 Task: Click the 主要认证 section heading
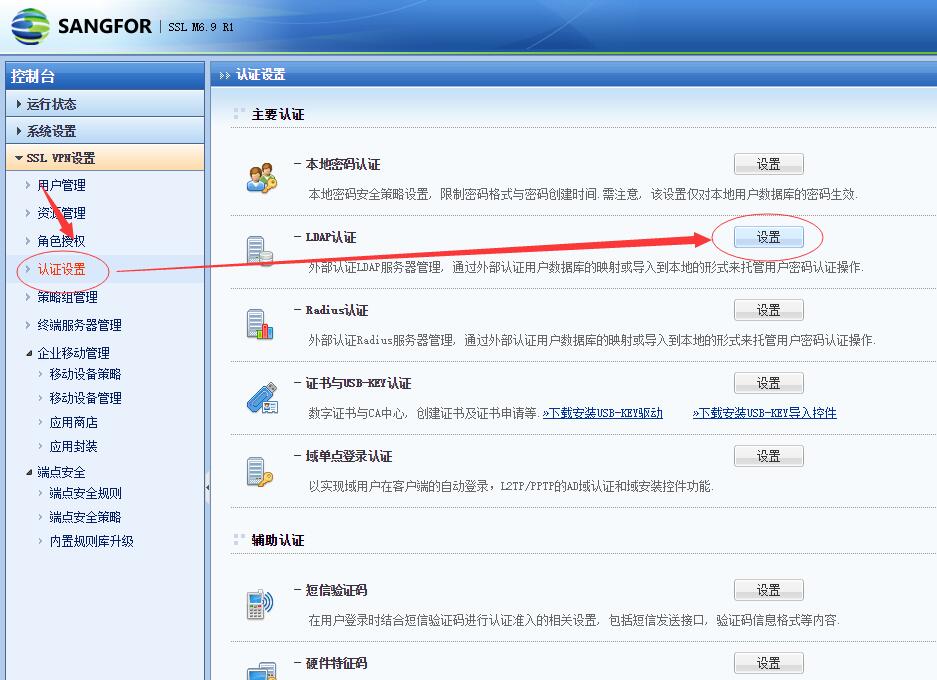[x=278, y=114]
